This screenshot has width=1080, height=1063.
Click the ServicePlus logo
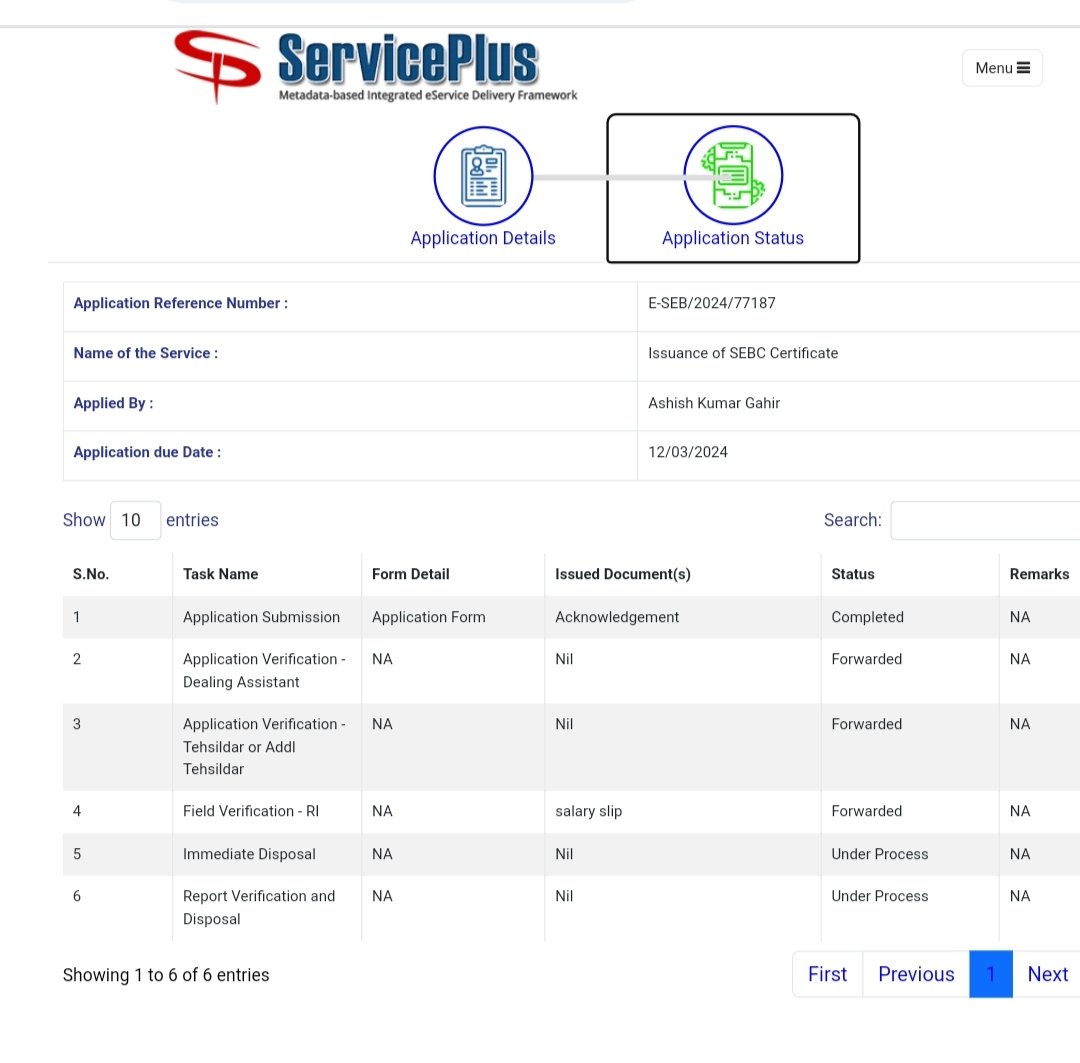375,67
